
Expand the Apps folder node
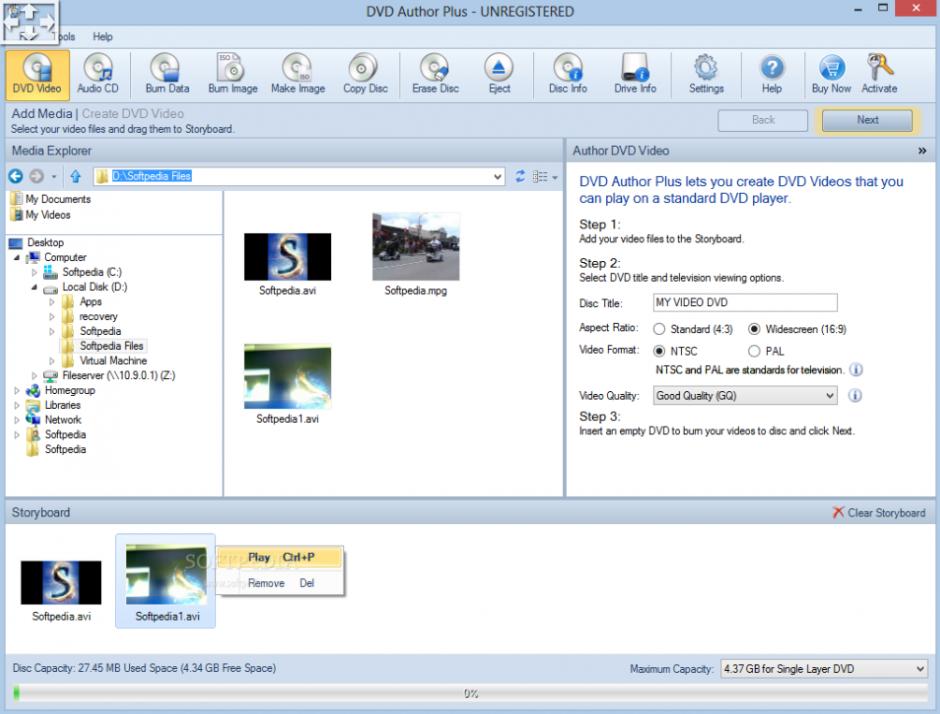tap(52, 302)
